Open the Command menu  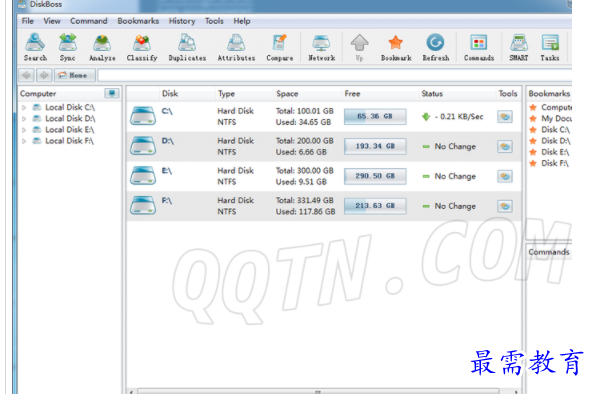89,21
